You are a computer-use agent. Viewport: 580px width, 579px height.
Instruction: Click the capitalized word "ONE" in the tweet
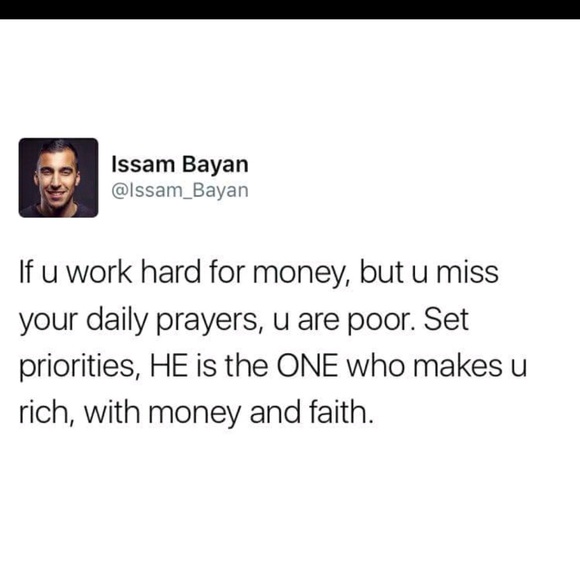307,366
